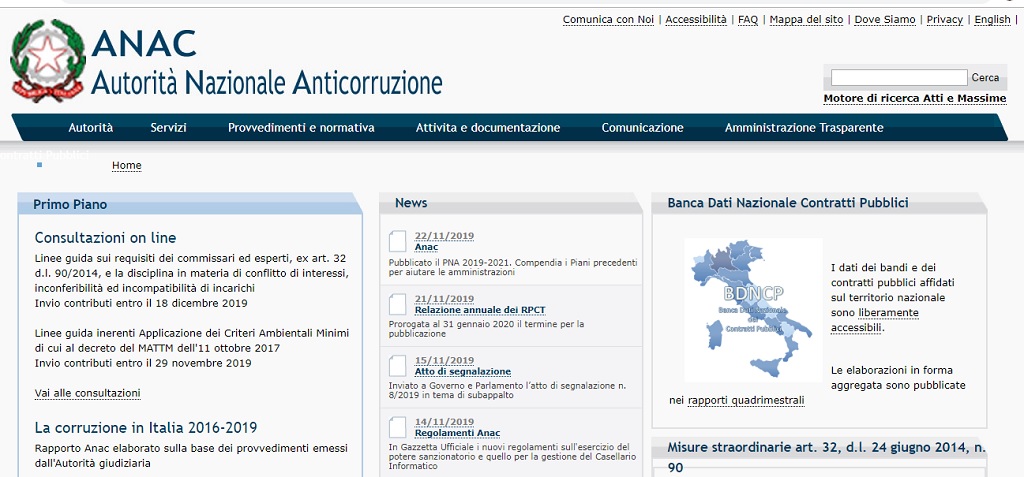Image resolution: width=1024 pixels, height=477 pixels.
Task: Click Autorità Nazionale Anticorruzione site title
Action: [266, 83]
